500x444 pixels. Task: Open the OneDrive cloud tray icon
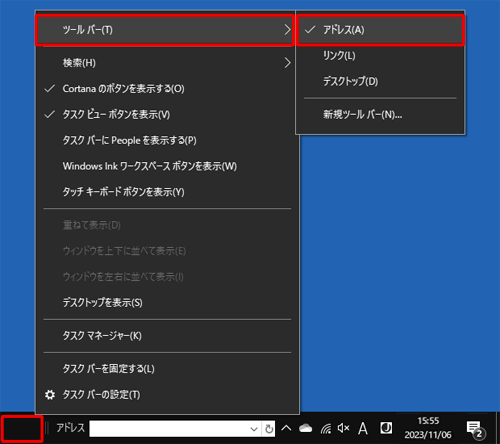[x=305, y=428]
